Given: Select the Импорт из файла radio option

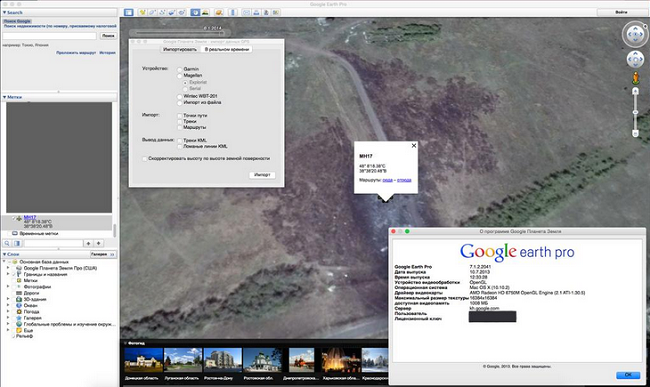Looking at the screenshot, I should 179,102.
